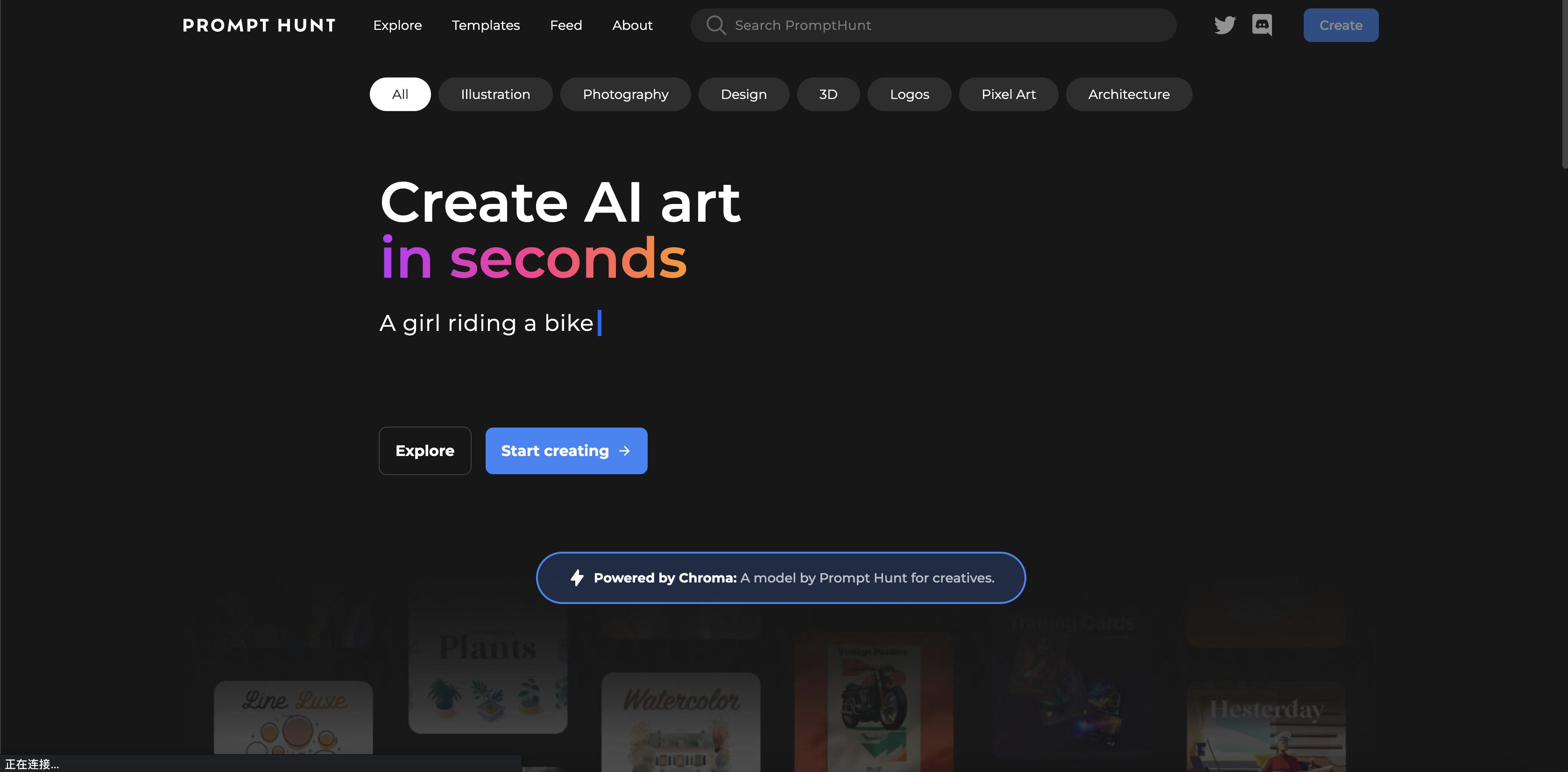Filter by Illustration category

(x=495, y=94)
